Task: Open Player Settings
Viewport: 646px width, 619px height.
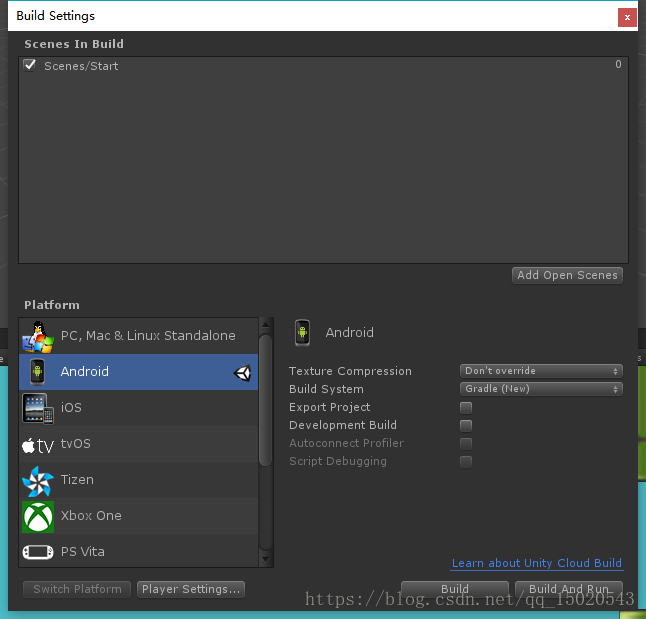Action: pos(191,589)
